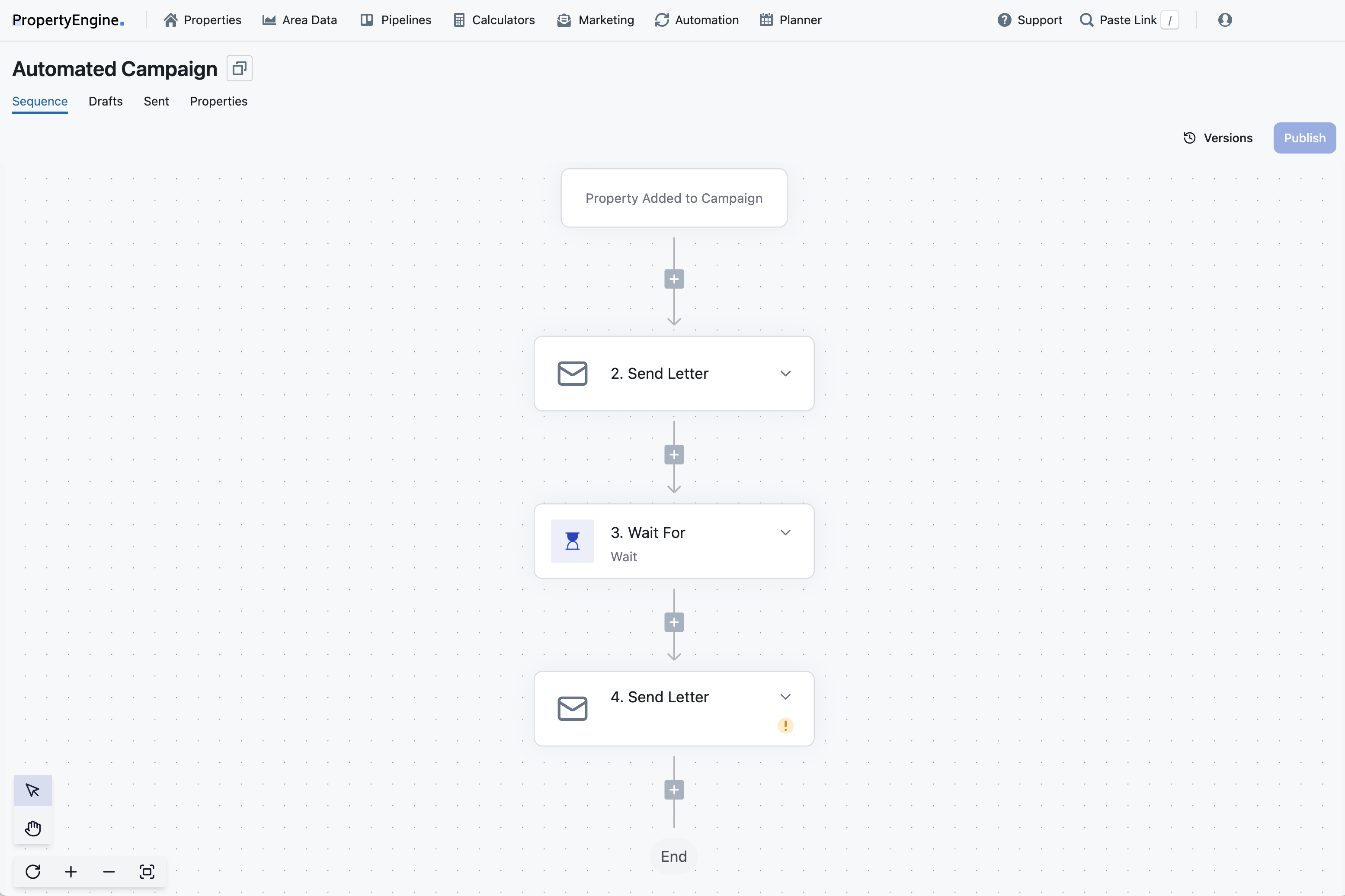Image resolution: width=1345 pixels, height=896 pixels.
Task: Click the duplicate campaign icon next to title
Action: (x=239, y=68)
